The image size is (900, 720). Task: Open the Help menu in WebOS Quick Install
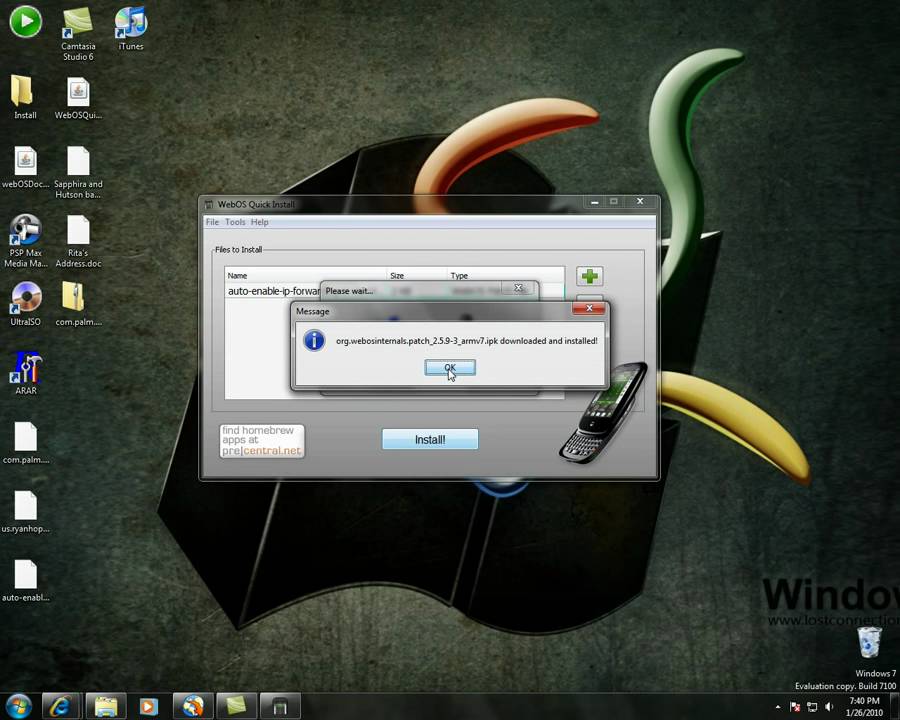[259, 222]
